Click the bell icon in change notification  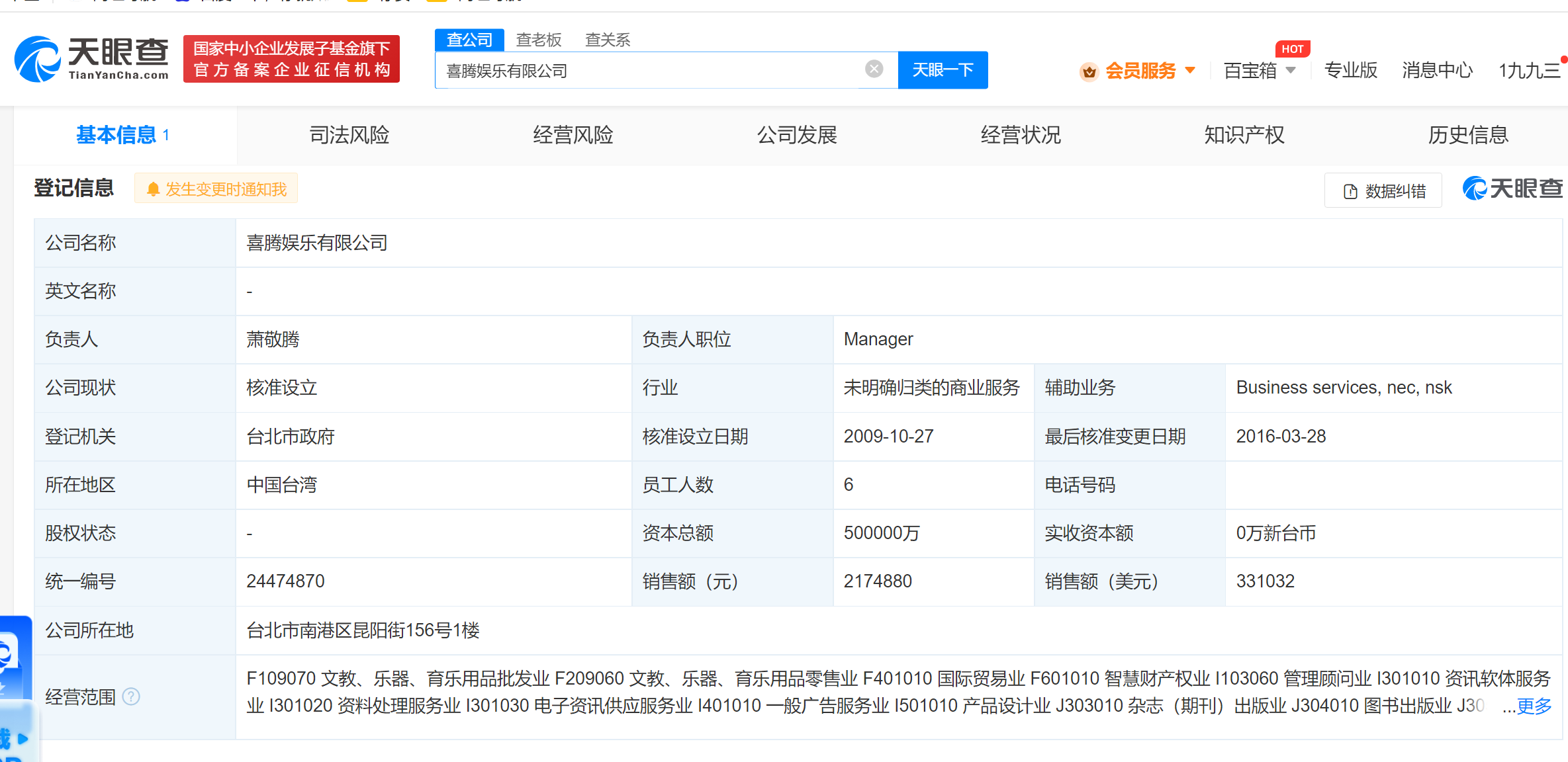[x=153, y=189]
